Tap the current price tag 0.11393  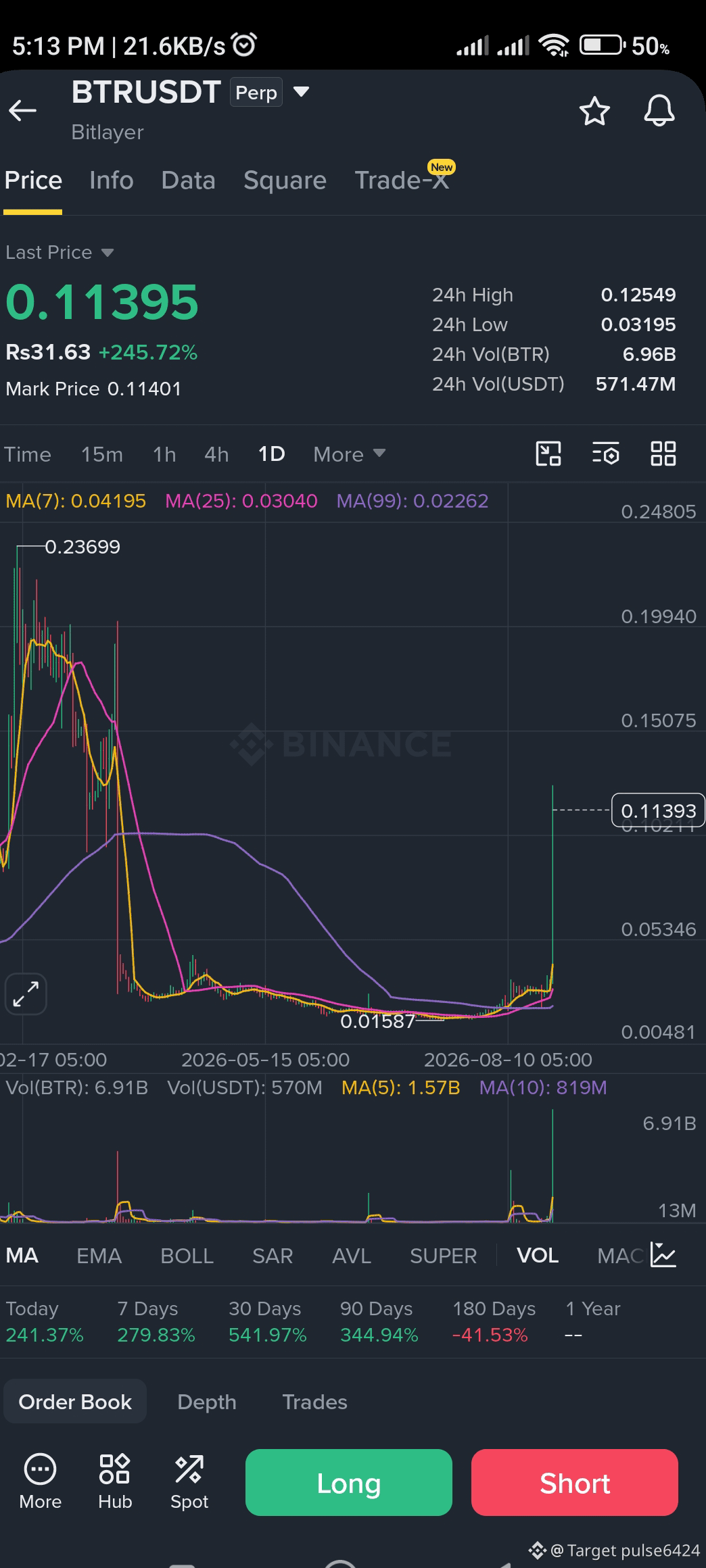tap(658, 810)
